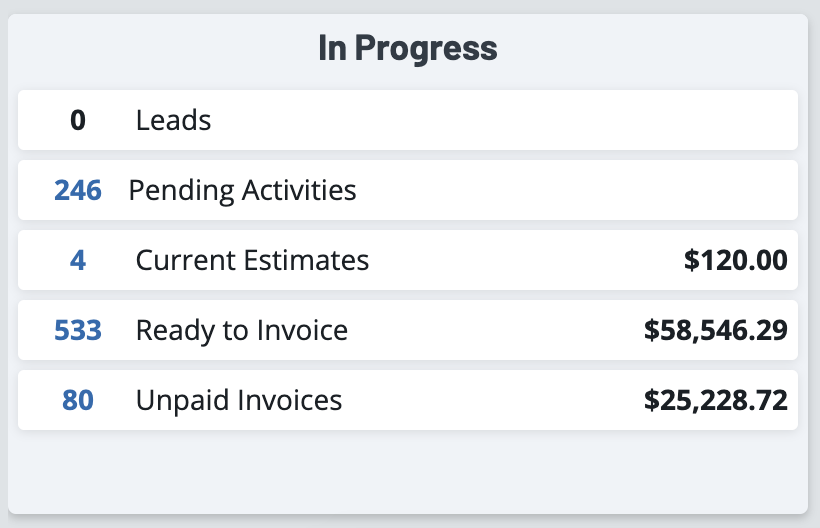Click the 4 current estimates count
The image size is (820, 528).
78,261
